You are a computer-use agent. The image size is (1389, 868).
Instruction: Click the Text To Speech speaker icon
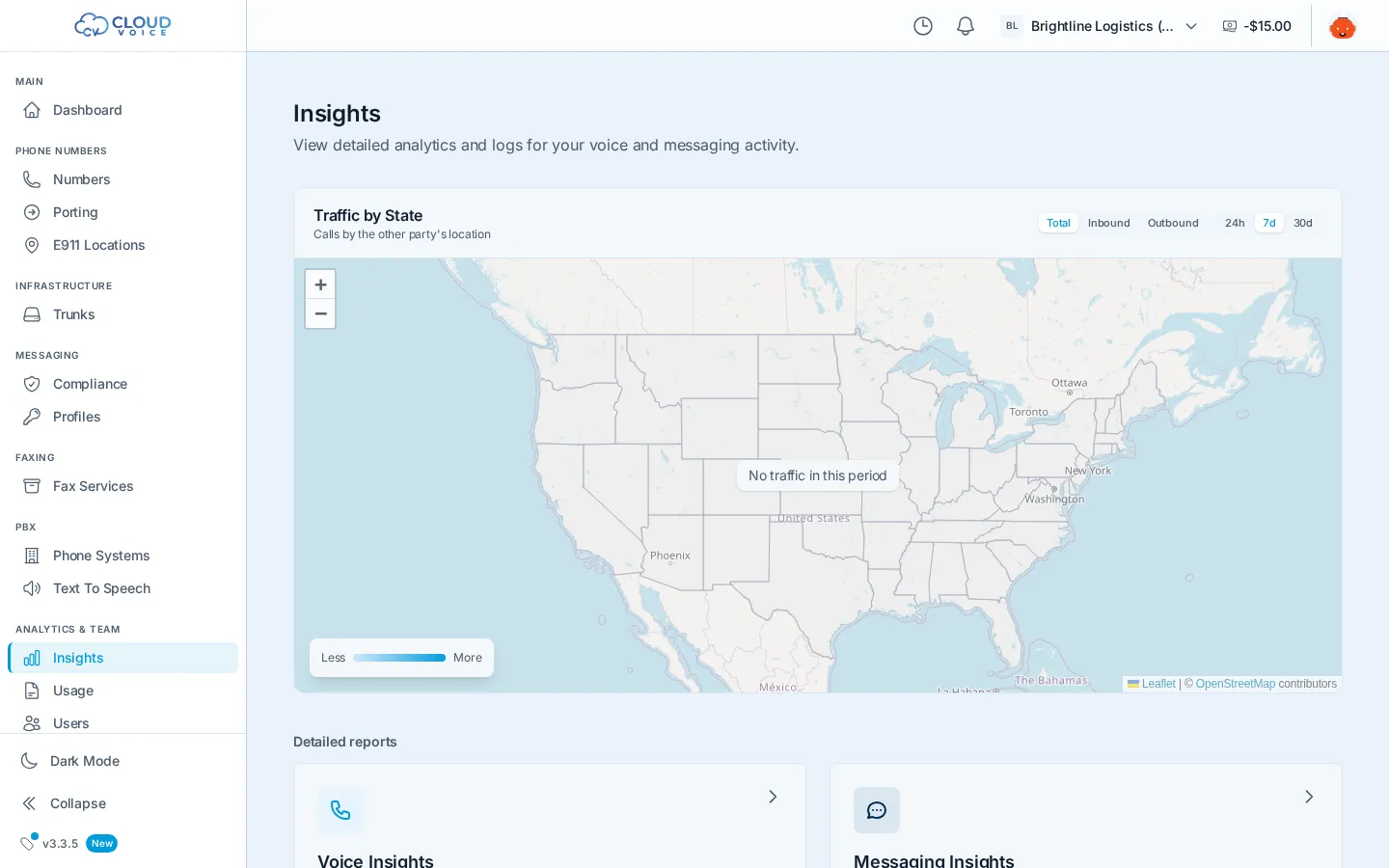point(32,588)
